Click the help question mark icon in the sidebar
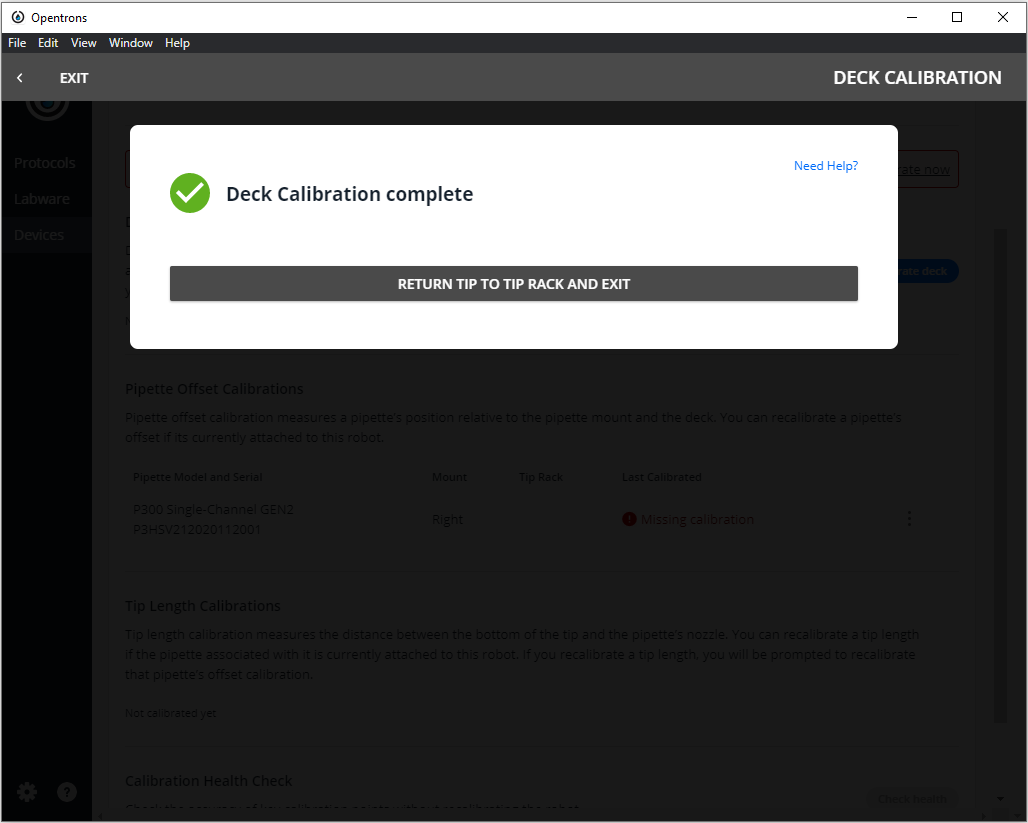 coord(67,792)
